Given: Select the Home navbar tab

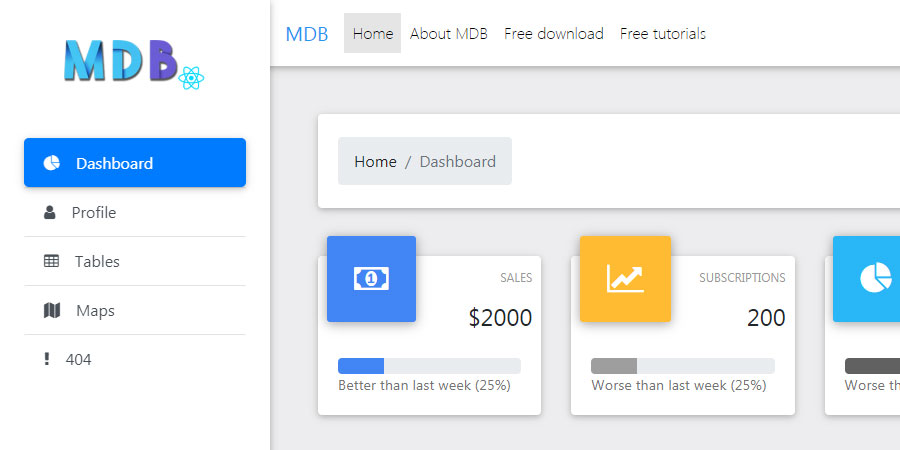Looking at the screenshot, I should [x=373, y=33].
